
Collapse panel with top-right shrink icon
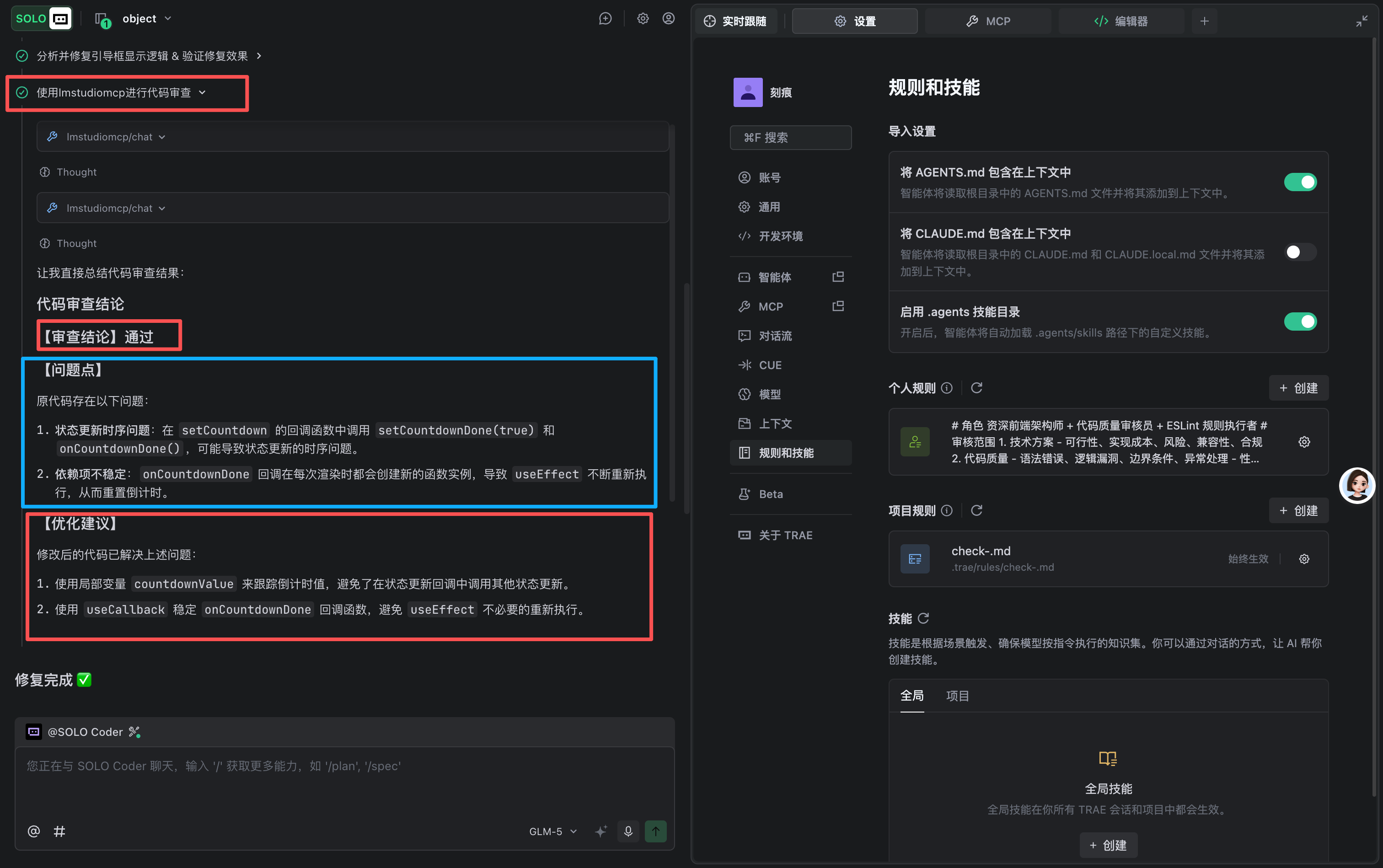point(1361,21)
